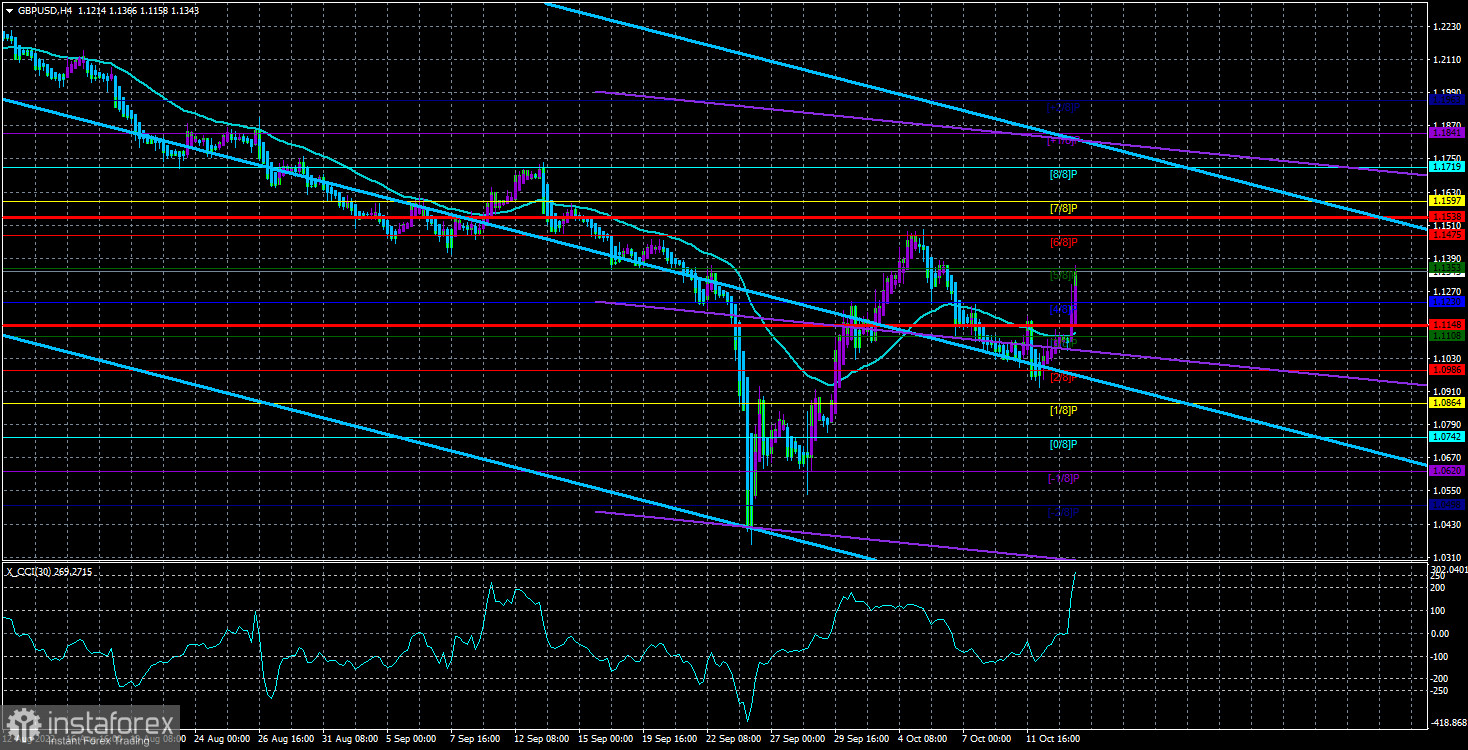Select the 1.1841 purple price tag
1468x750 pixels.
(x=1447, y=133)
